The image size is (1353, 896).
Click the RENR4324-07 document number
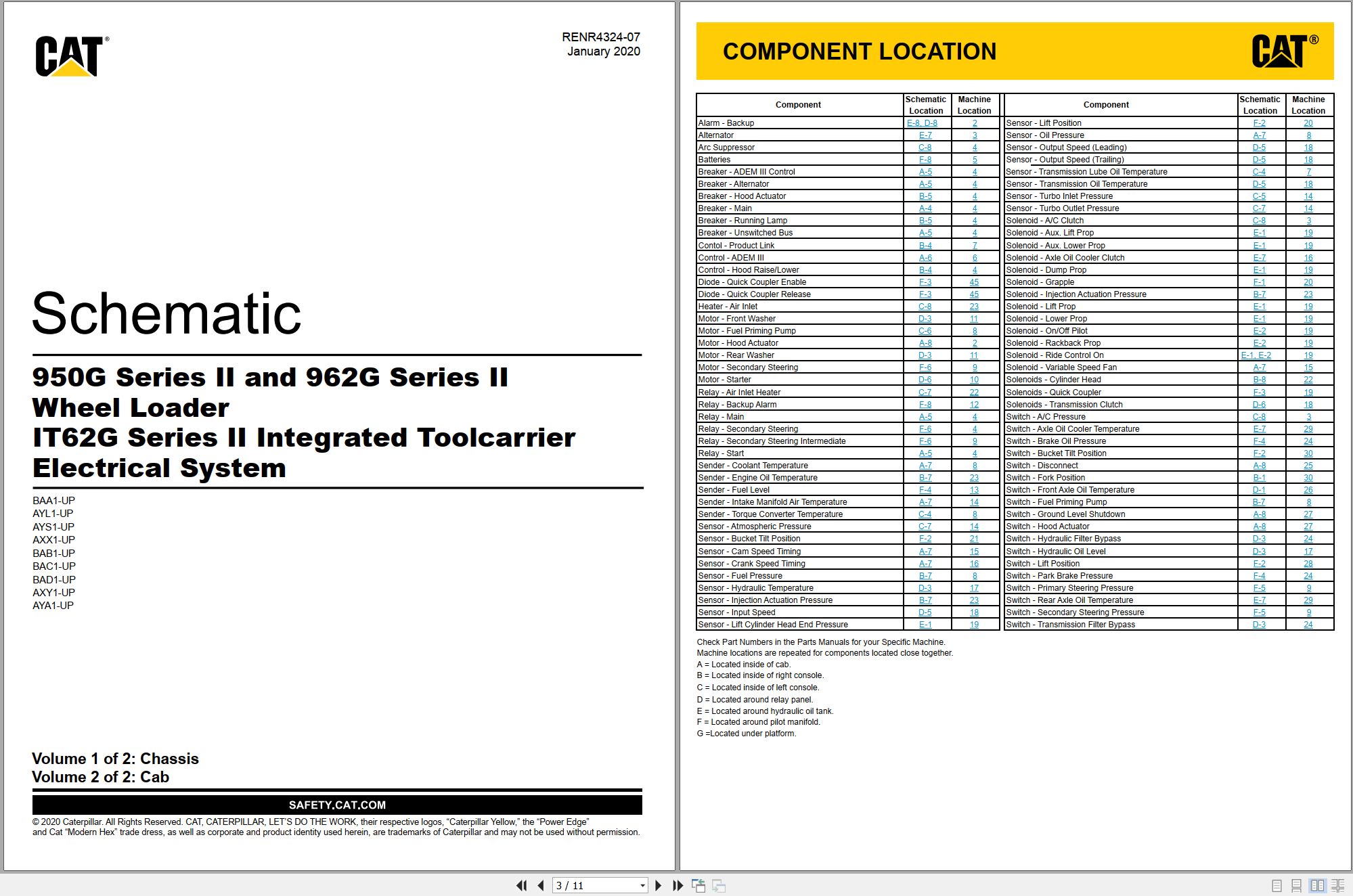click(601, 37)
